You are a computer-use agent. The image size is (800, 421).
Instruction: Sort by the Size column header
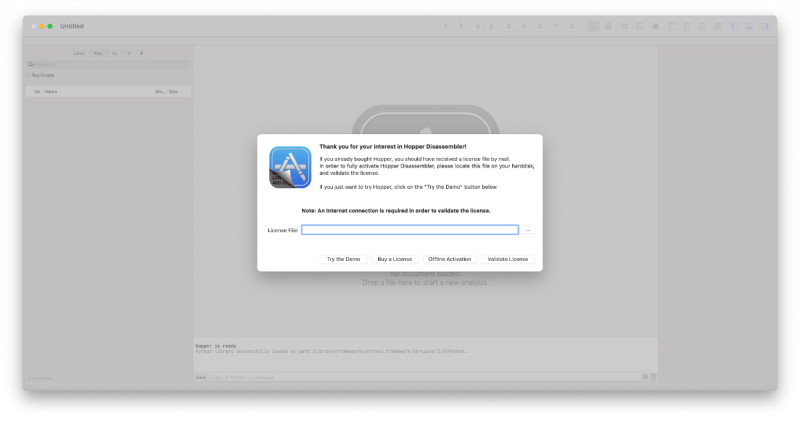click(x=173, y=92)
